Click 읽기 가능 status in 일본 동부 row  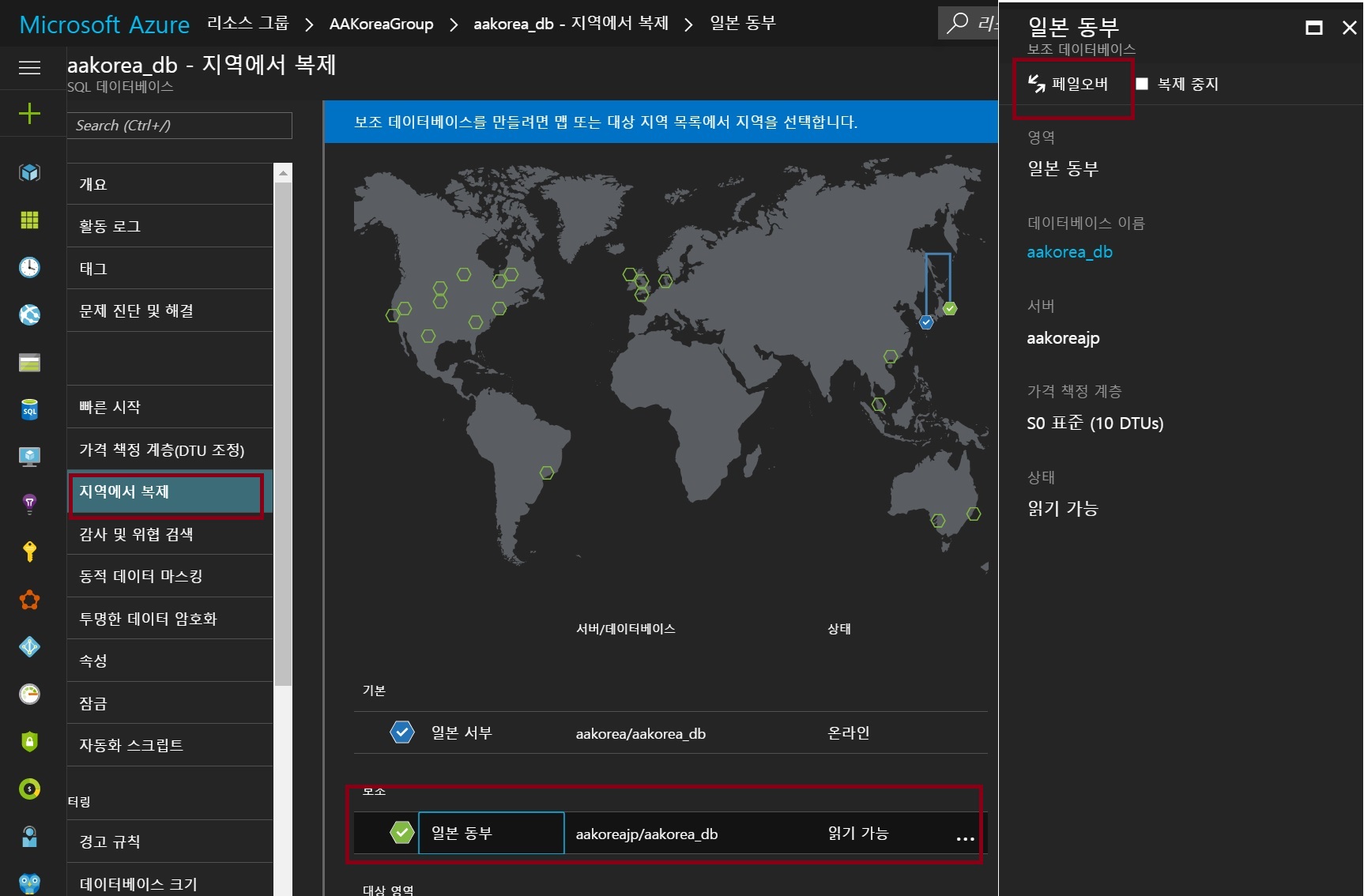point(858,833)
